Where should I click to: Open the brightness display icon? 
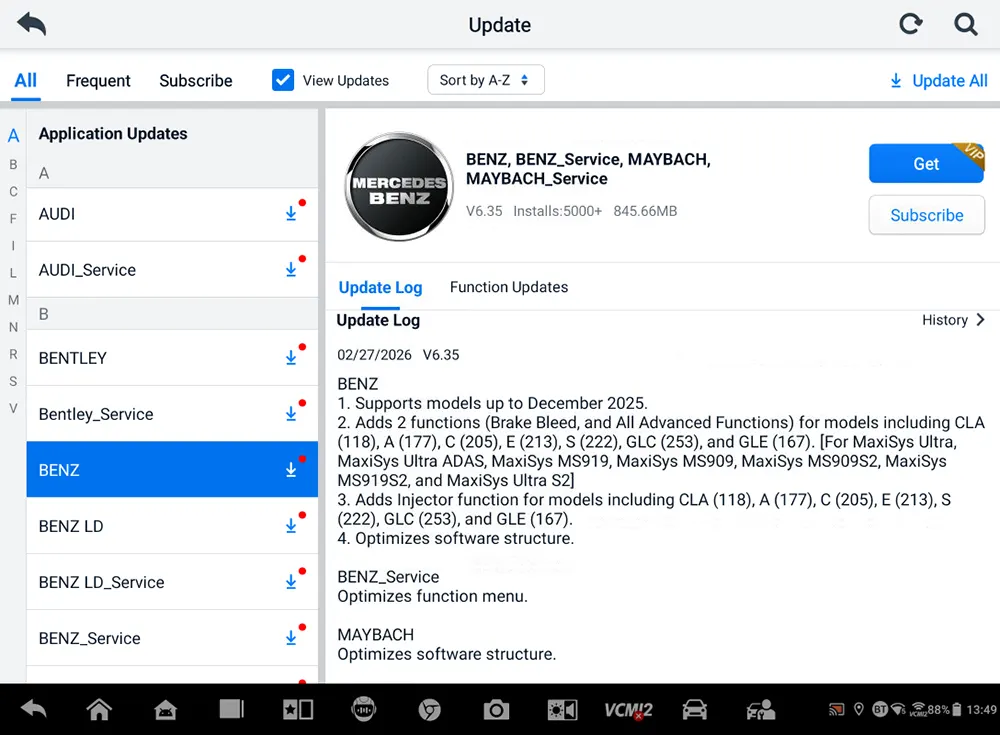(x=562, y=709)
